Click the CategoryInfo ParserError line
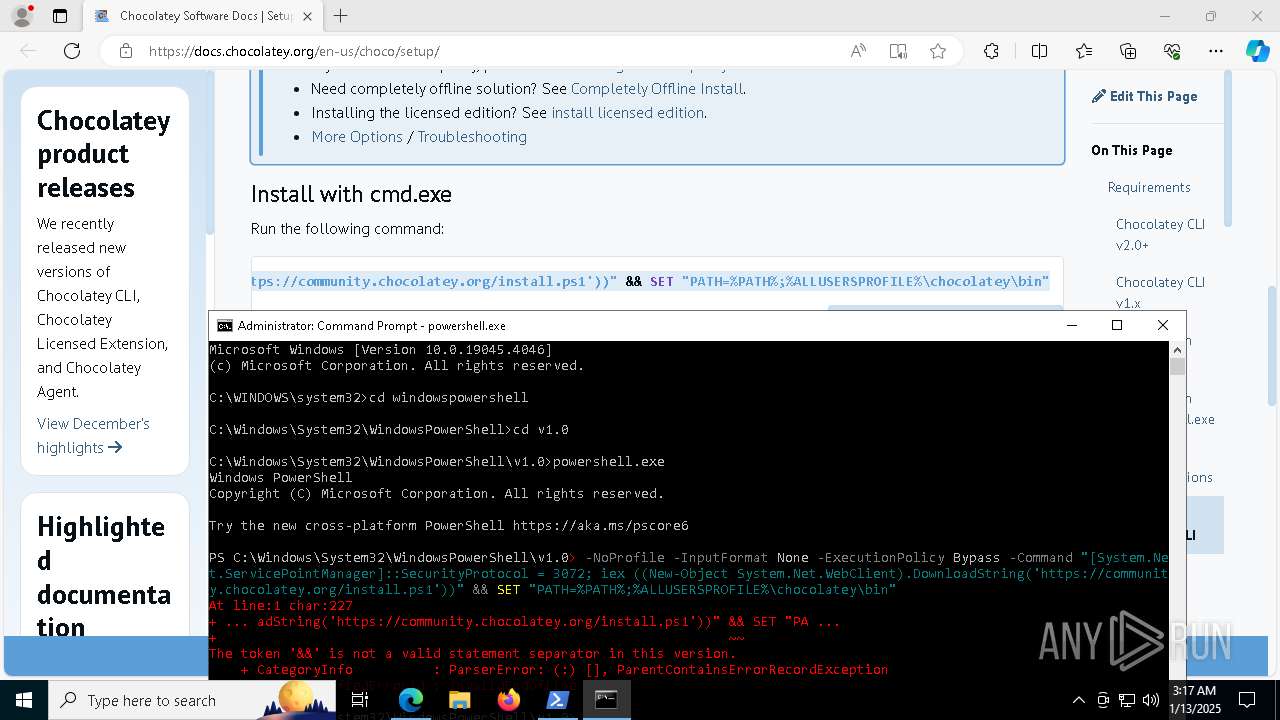This screenshot has width=1280, height=720. coord(564,669)
